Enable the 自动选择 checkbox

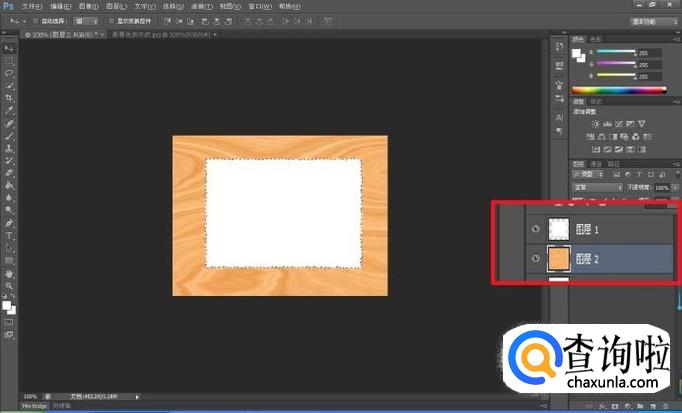click(x=36, y=20)
